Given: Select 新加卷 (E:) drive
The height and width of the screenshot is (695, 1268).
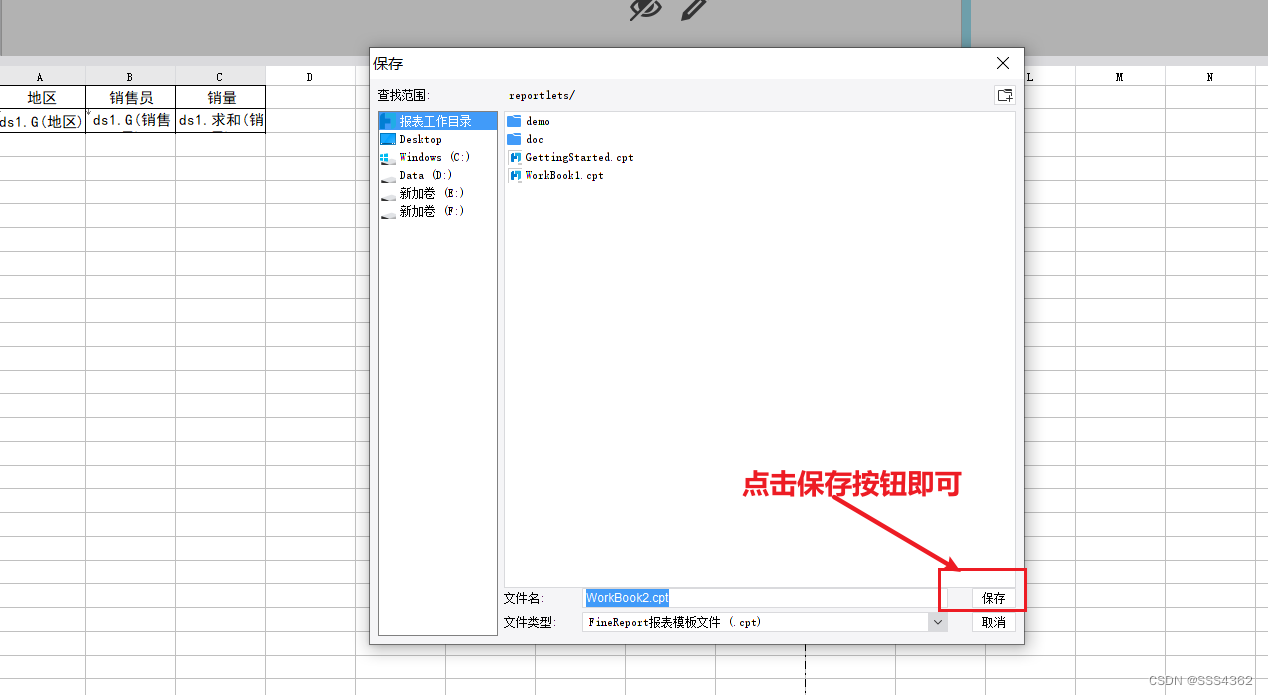Looking at the screenshot, I should click(438, 193).
